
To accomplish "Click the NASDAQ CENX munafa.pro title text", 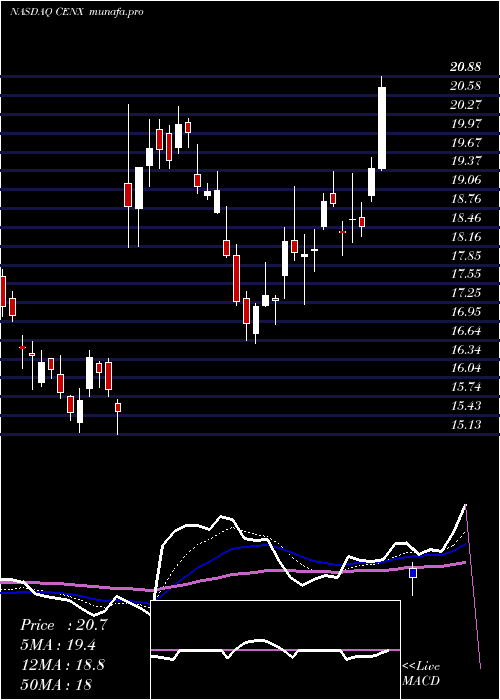I will pos(77,12).
